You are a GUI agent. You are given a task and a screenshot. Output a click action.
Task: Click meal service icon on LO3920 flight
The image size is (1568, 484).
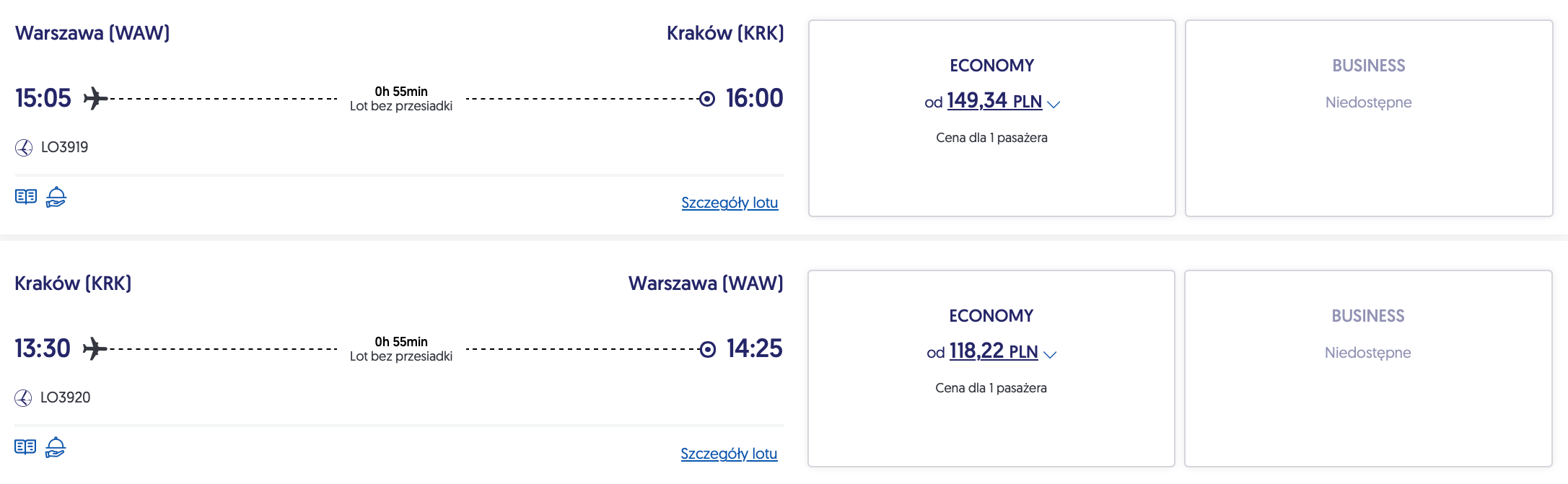pos(56,447)
